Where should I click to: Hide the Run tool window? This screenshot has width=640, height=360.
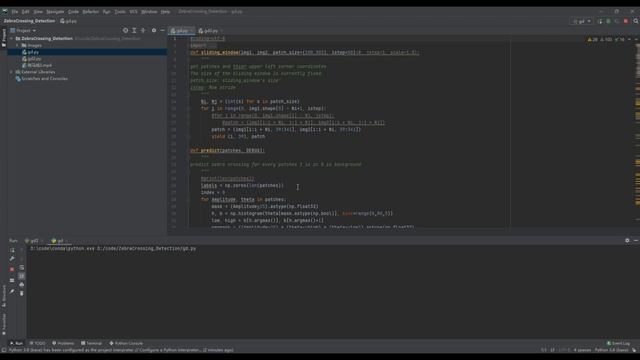636,241
